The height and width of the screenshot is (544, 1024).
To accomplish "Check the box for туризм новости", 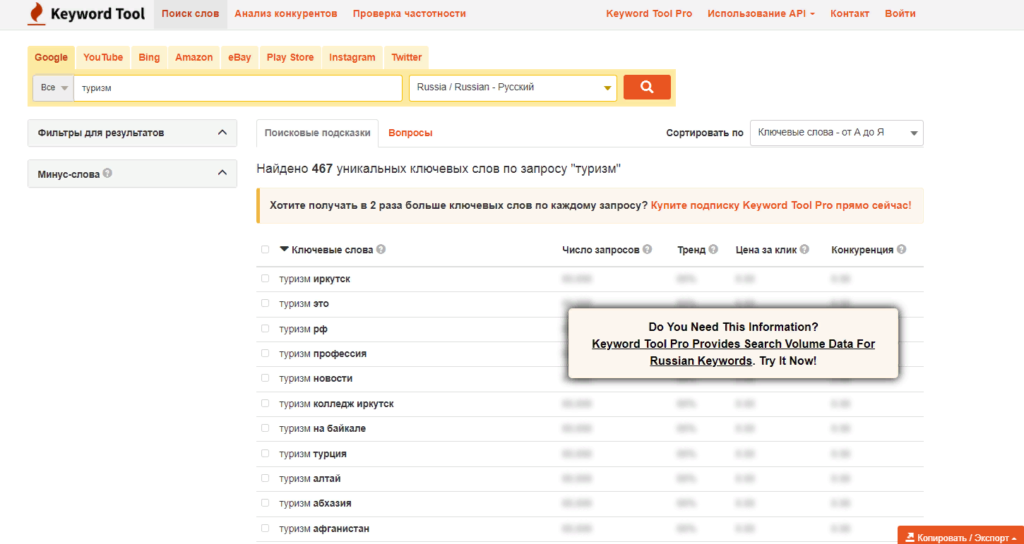I will (264, 378).
